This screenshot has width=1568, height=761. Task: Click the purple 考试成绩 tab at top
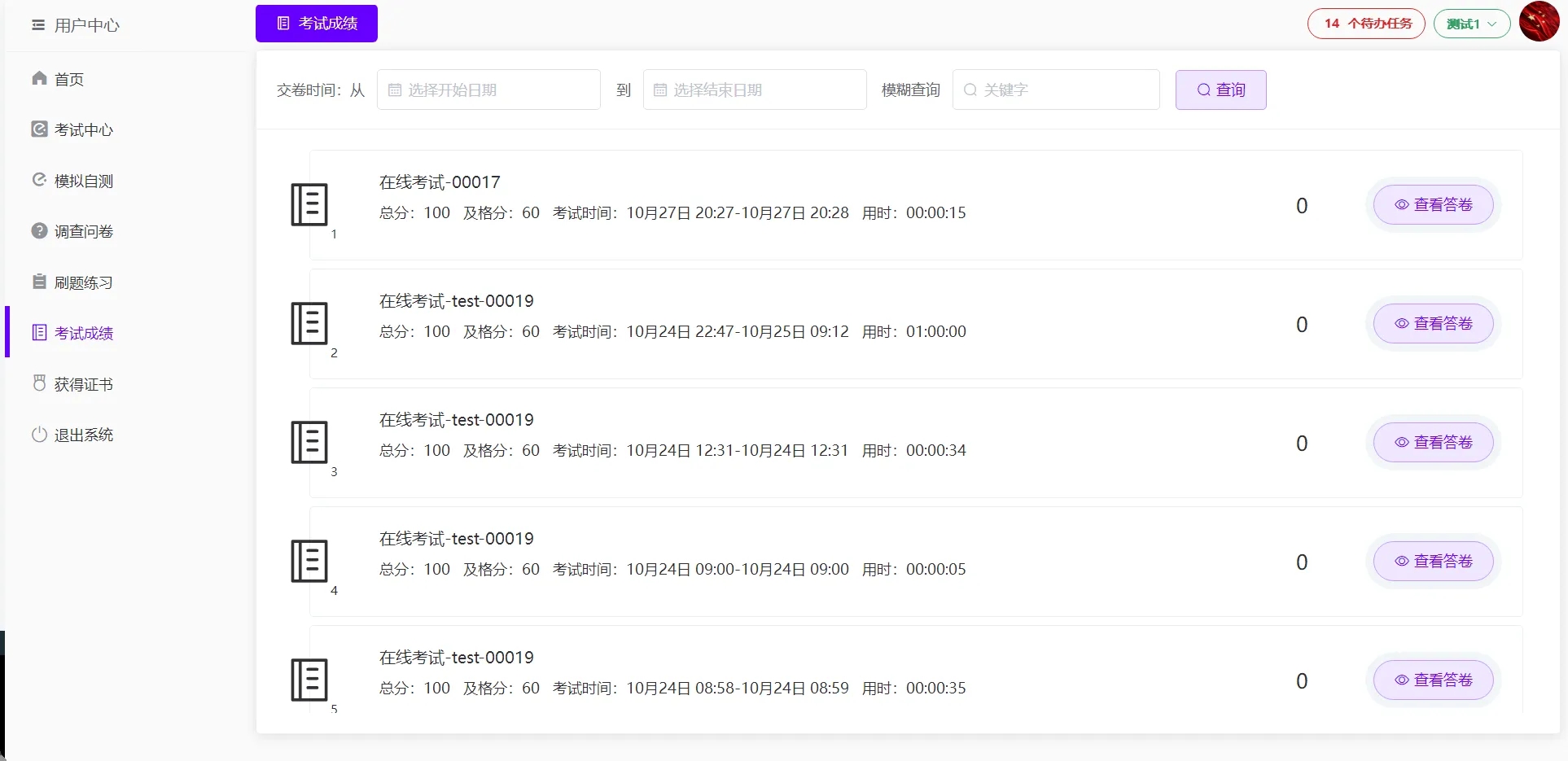click(317, 24)
